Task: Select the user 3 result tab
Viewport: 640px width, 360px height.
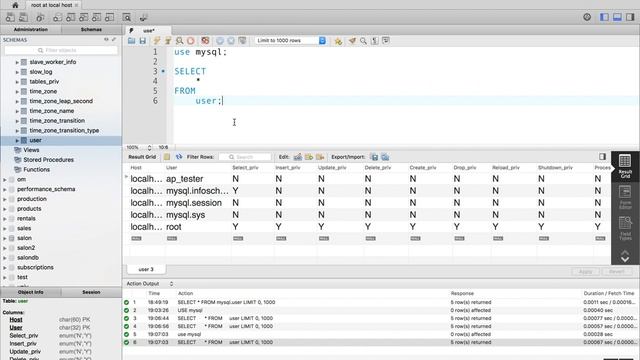Action: 146,269
